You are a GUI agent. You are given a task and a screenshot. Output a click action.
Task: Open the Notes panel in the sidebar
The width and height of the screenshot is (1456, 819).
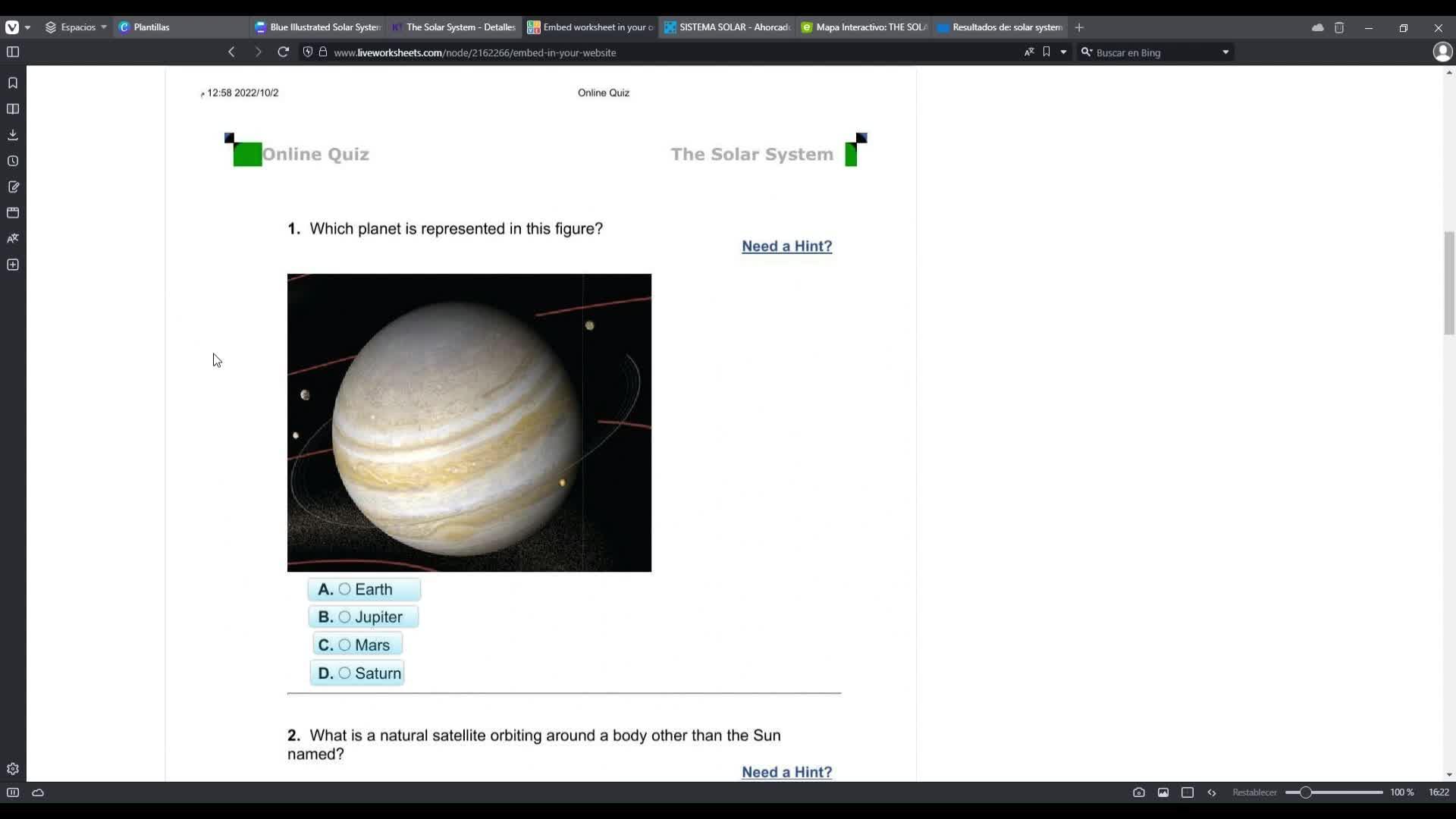pos(13,187)
